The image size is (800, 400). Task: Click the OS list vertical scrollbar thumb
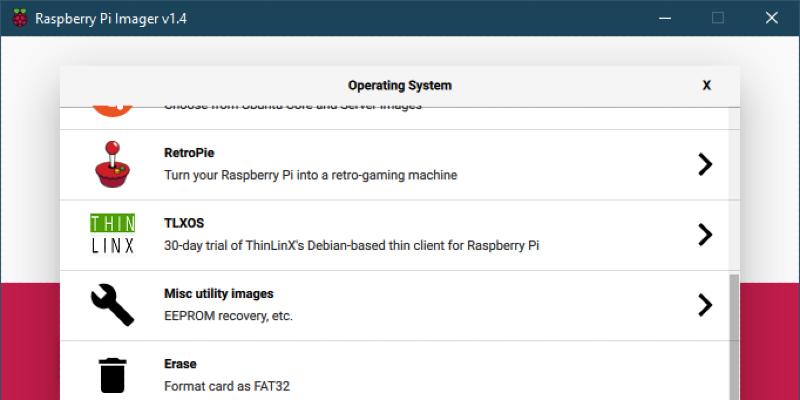point(734,337)
